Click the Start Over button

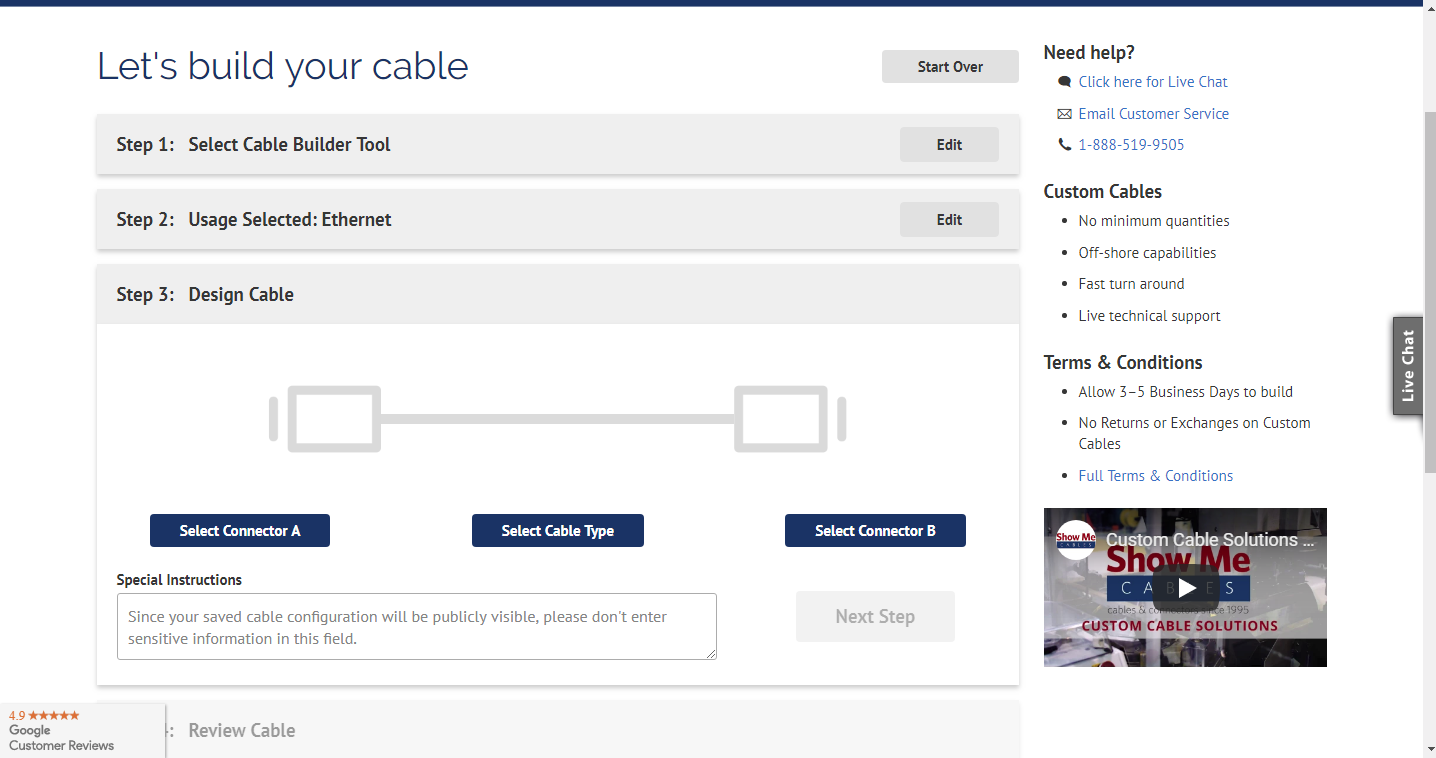pyautogui.click(x=950, y=67)
